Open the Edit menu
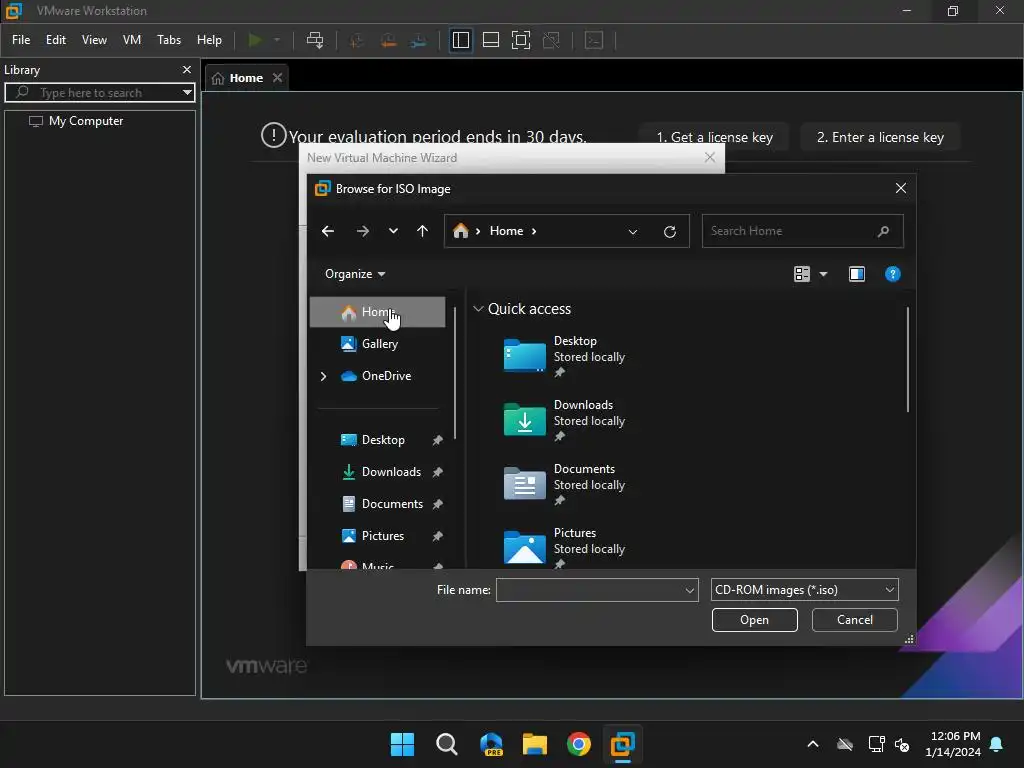The width and height of the screenshot is (1024, 768). coord(56,40)
